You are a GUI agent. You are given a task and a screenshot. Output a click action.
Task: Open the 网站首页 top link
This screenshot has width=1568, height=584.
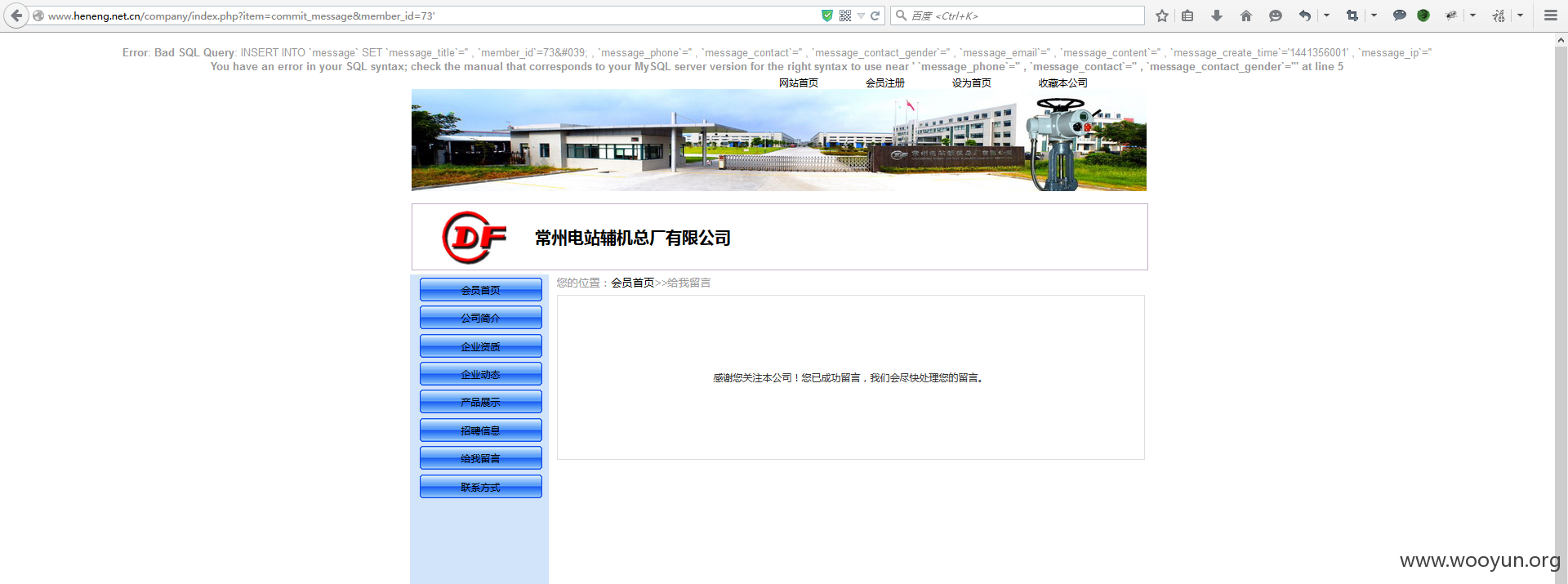point(799,83)
